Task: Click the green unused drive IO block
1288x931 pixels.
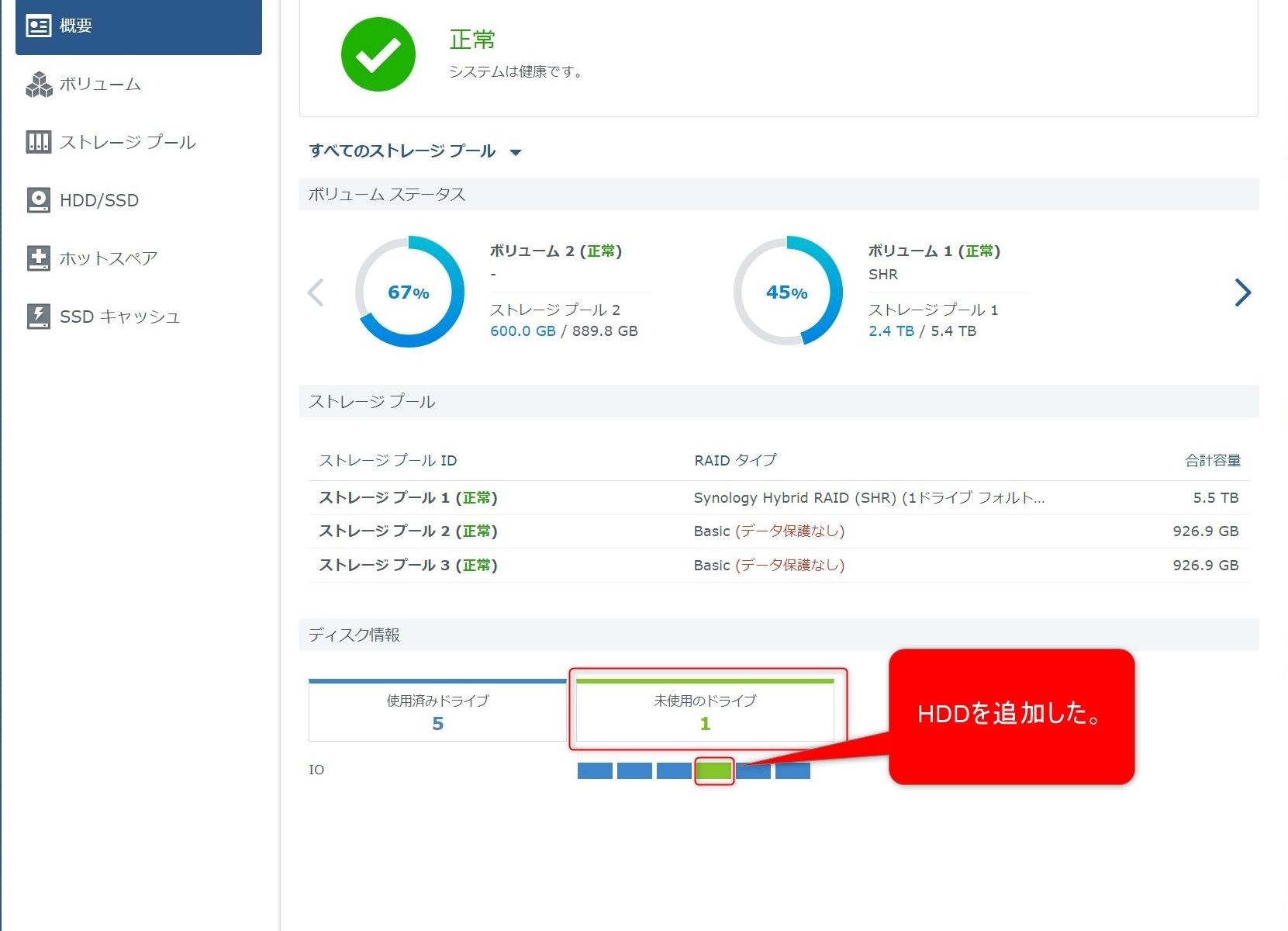Action: pyautogui.click(x=713, y=770)
